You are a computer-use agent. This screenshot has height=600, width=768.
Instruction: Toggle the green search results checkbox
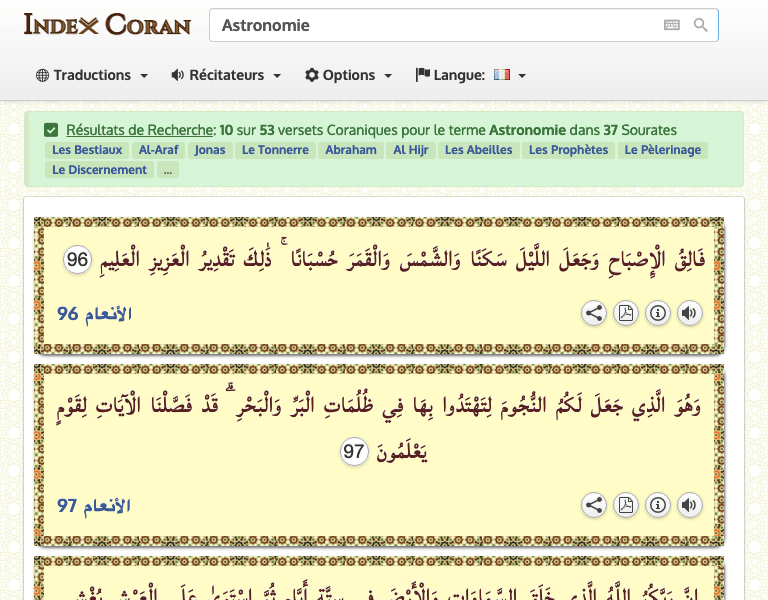51,130
